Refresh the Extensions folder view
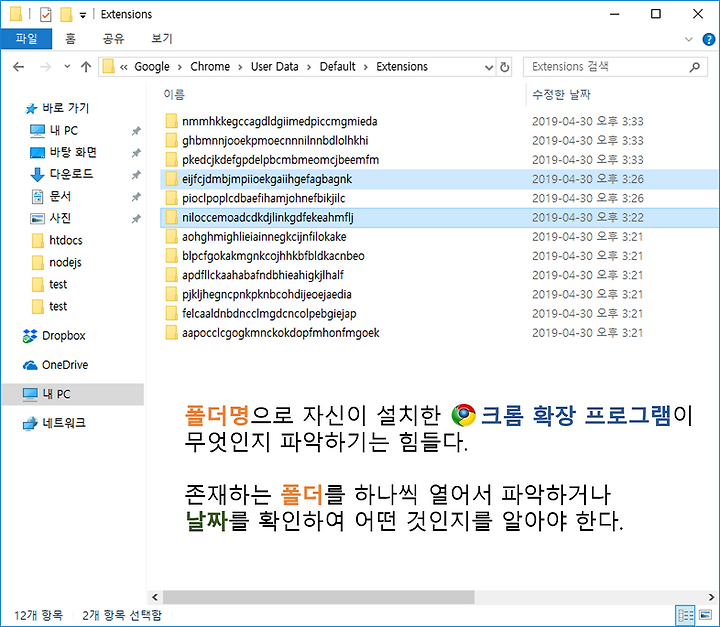Image resolution: width=720 pixels, height=627 pixels. pos(504,67)
